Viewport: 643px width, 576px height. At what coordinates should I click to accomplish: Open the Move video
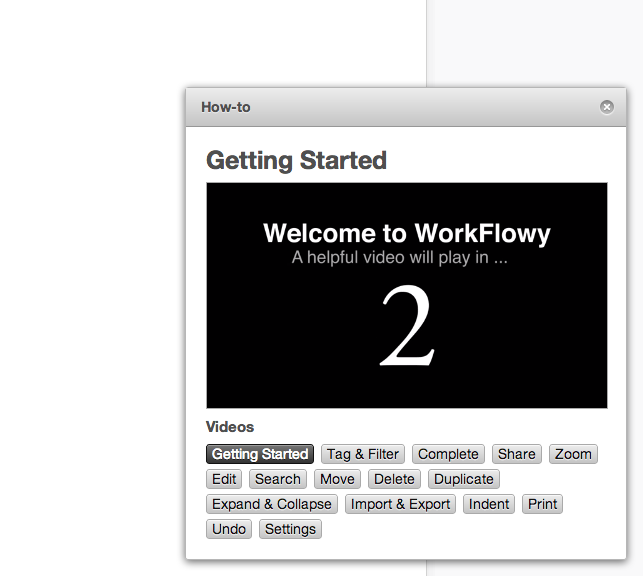click(x=337, y=479)
